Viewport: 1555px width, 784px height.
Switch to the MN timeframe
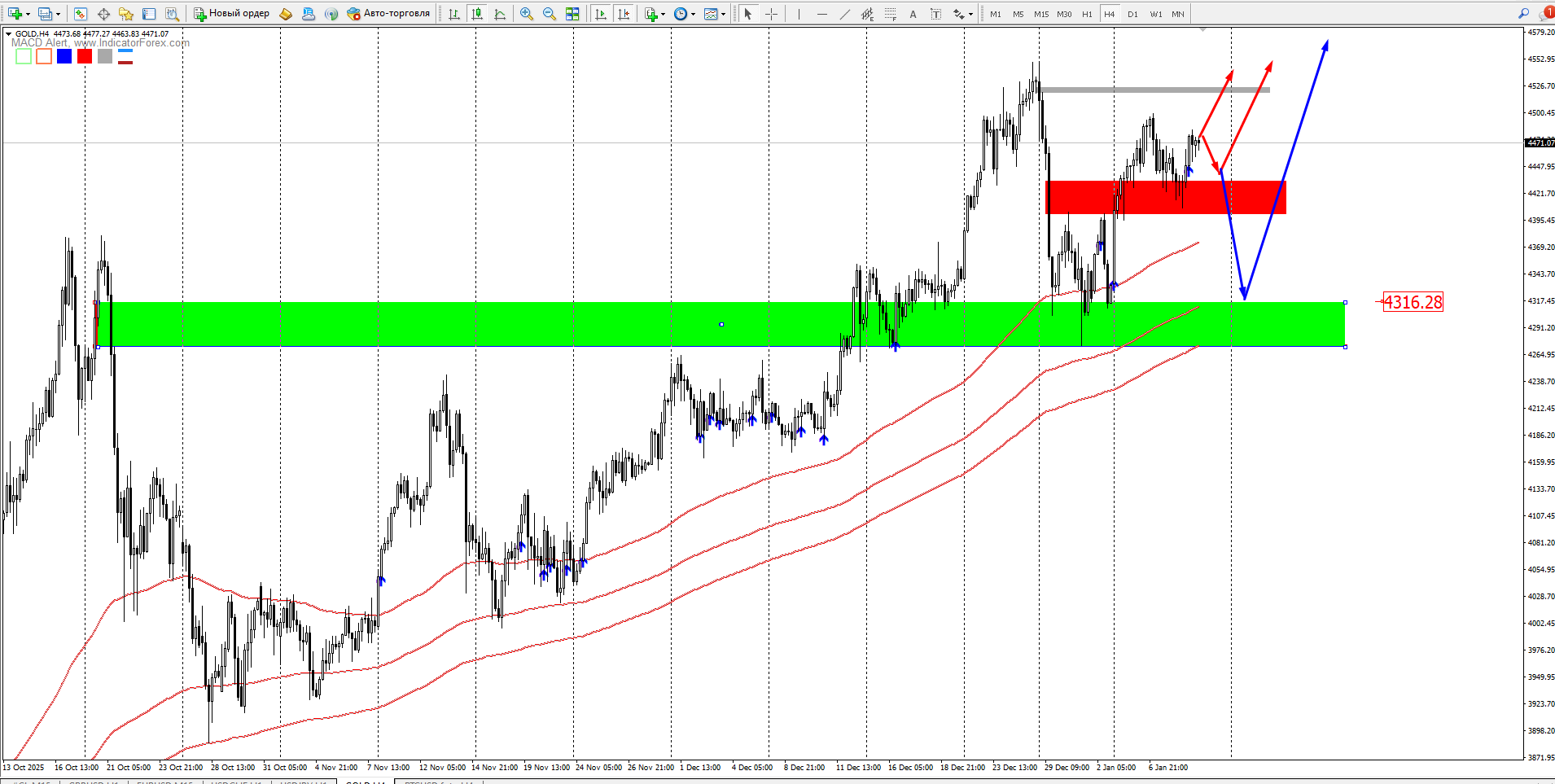[1178, 14]
